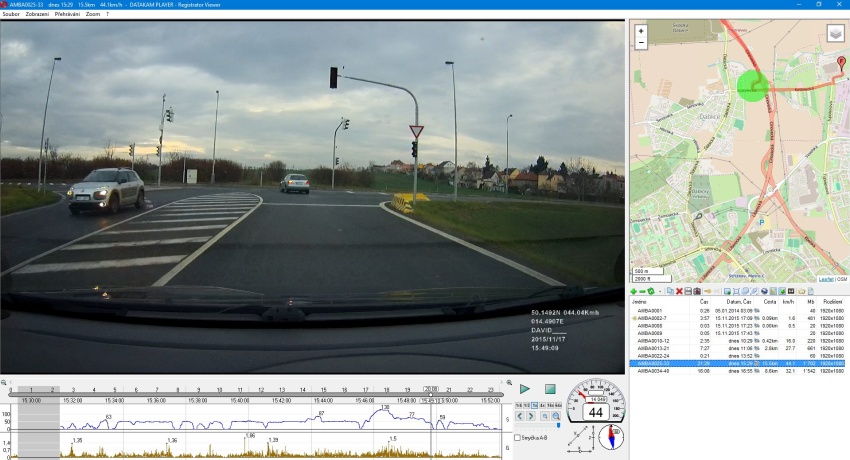
Task: Click the speedometer gauge showing 44
Action: [x=596, y=401]
